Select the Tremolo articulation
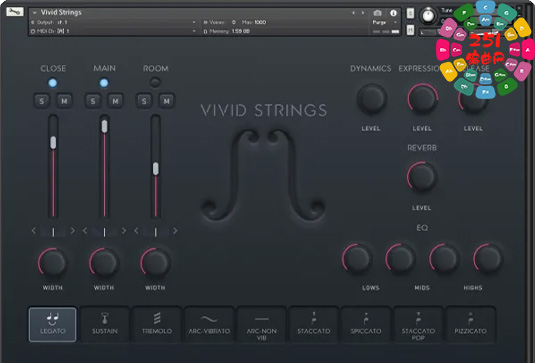 click(157, 324)
